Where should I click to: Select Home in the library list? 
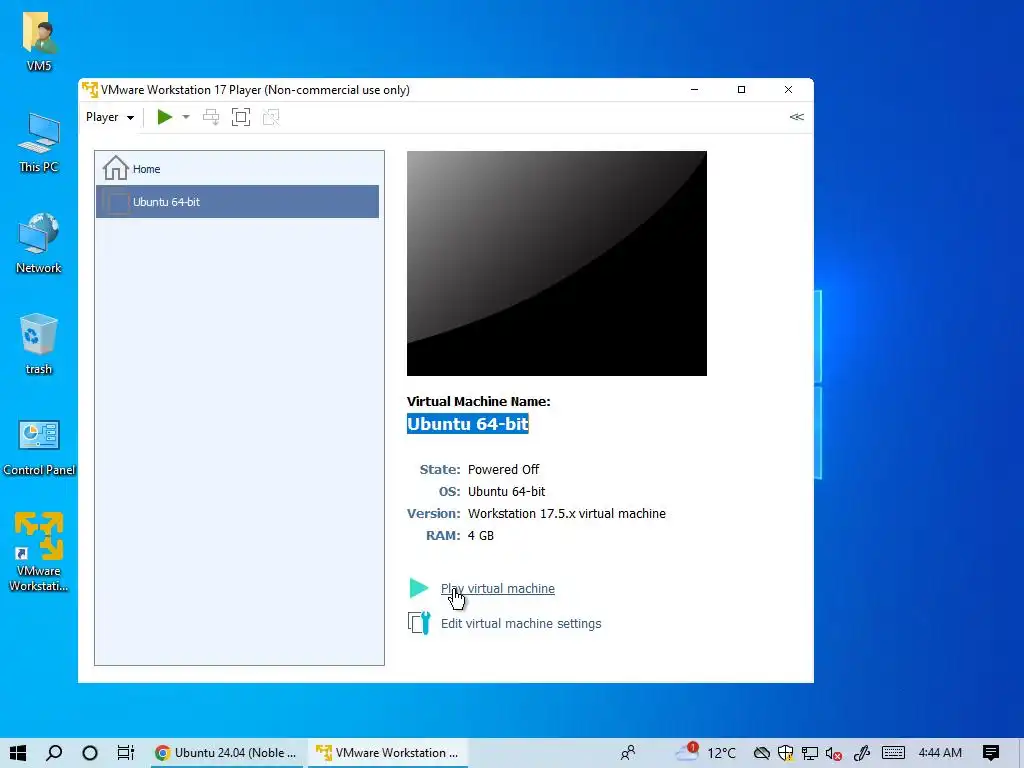click(237, 168)
